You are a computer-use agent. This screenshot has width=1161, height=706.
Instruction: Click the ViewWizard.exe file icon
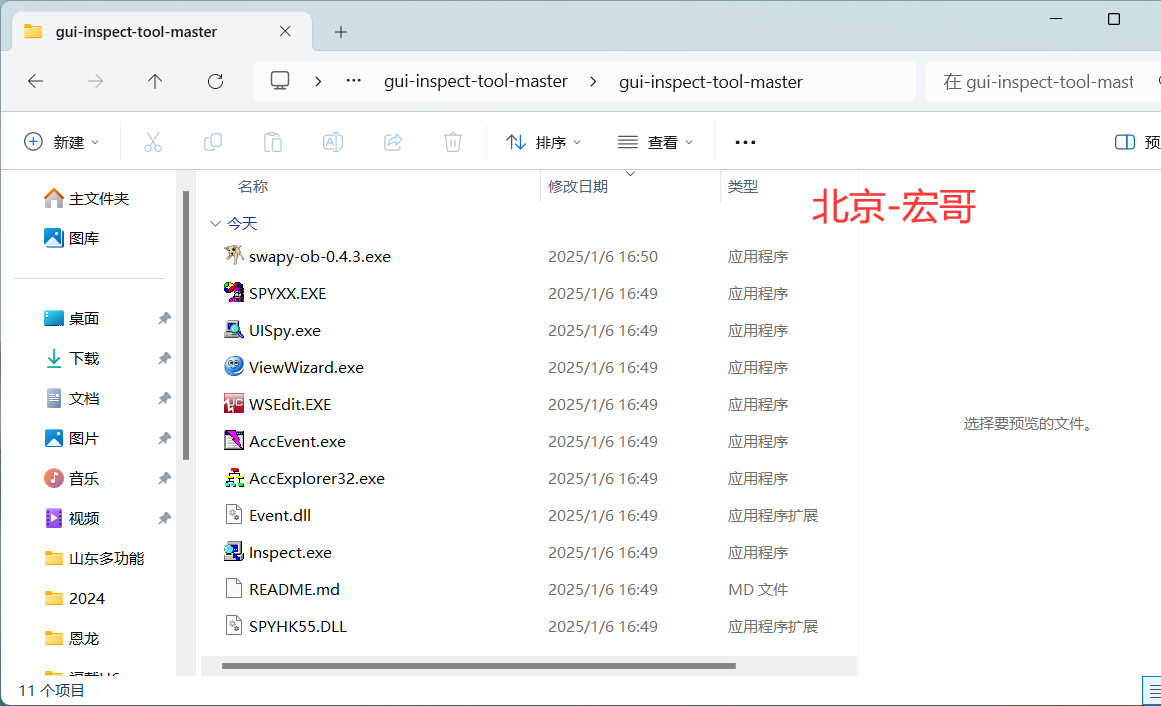pos(234,366)
